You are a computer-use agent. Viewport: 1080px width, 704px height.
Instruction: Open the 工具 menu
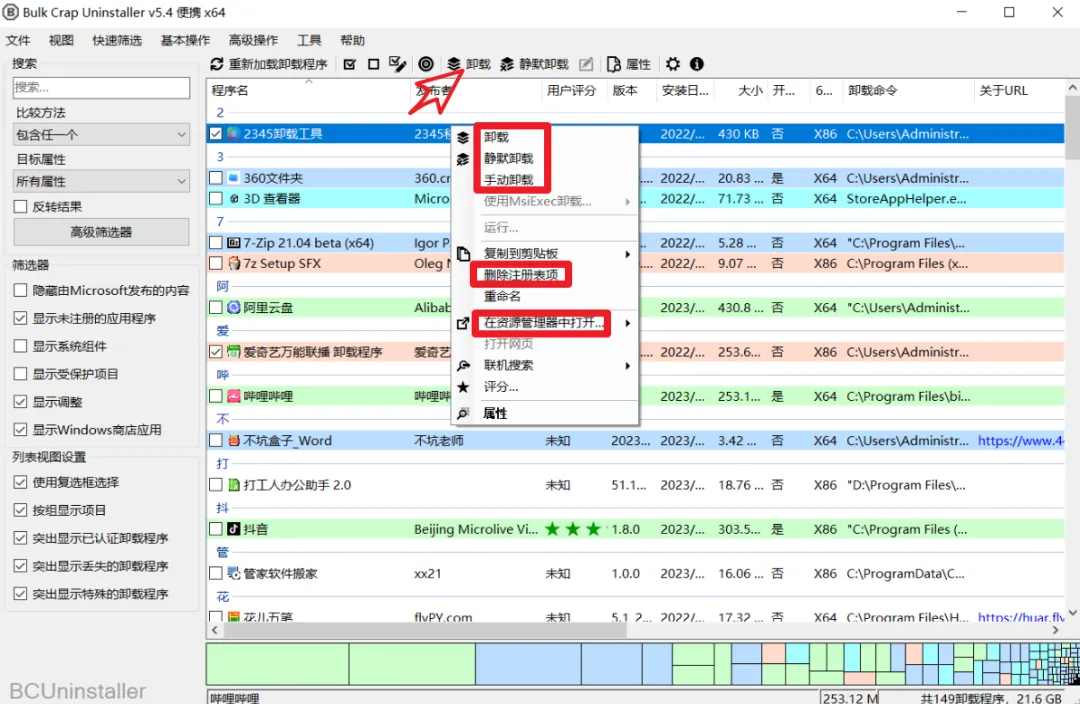[x=309, y=40]
